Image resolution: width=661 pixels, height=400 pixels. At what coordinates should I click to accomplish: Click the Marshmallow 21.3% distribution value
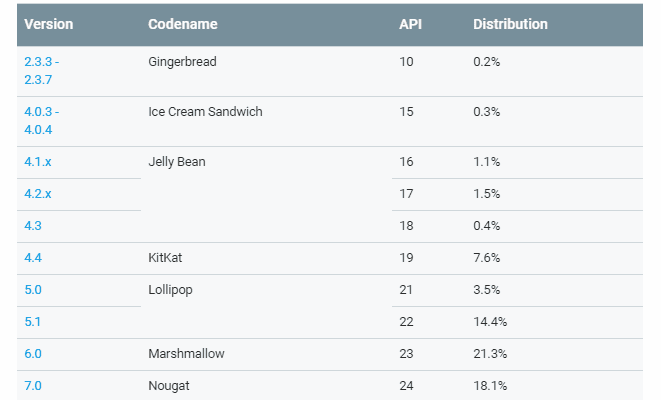(x=490, y=354)
